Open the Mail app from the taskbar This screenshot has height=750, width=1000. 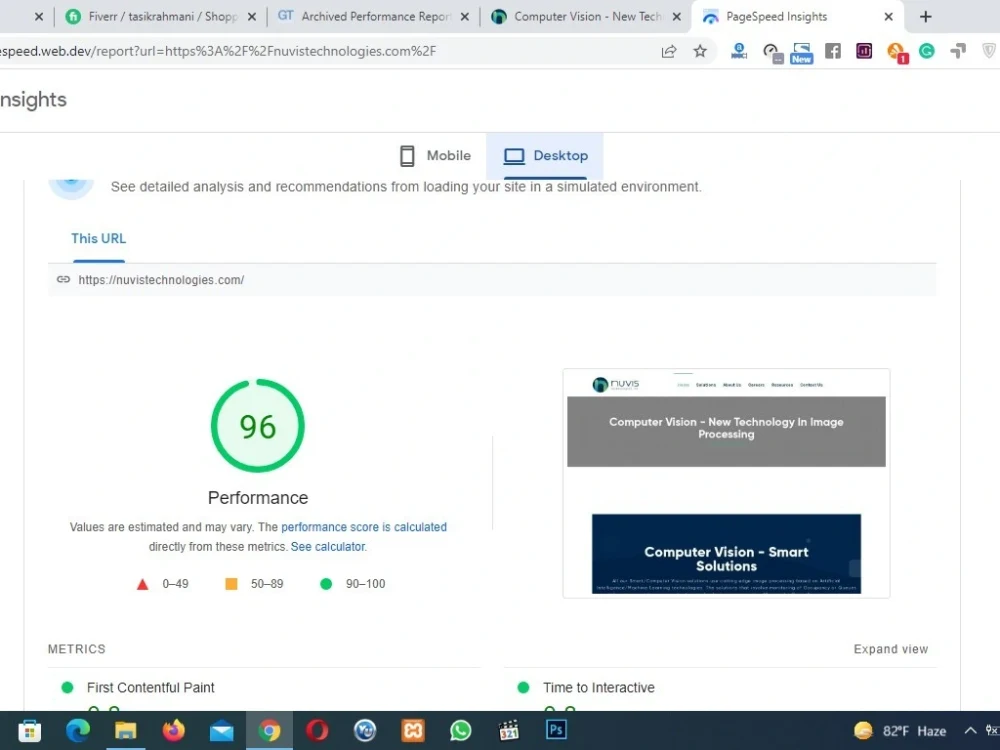click(221, 730)
